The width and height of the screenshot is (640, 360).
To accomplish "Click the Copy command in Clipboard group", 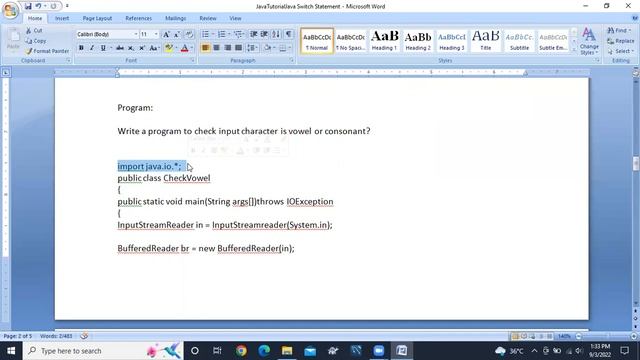I will (36, 41).
